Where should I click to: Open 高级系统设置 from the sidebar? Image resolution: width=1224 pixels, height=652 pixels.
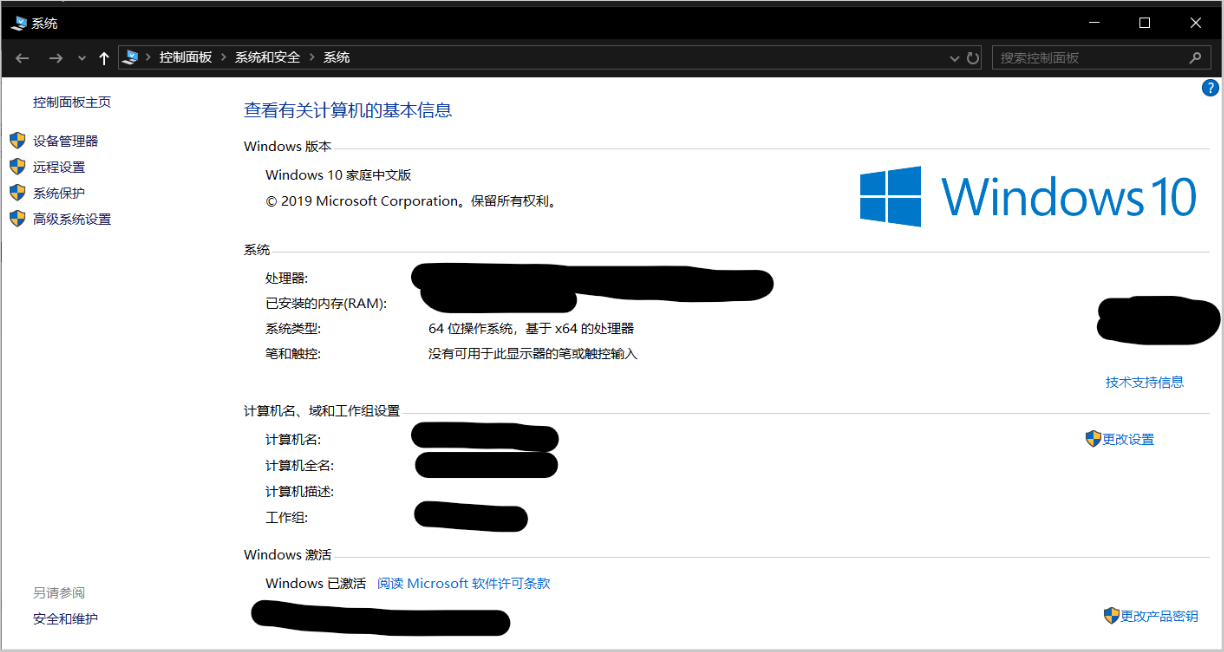pos(72,219)
